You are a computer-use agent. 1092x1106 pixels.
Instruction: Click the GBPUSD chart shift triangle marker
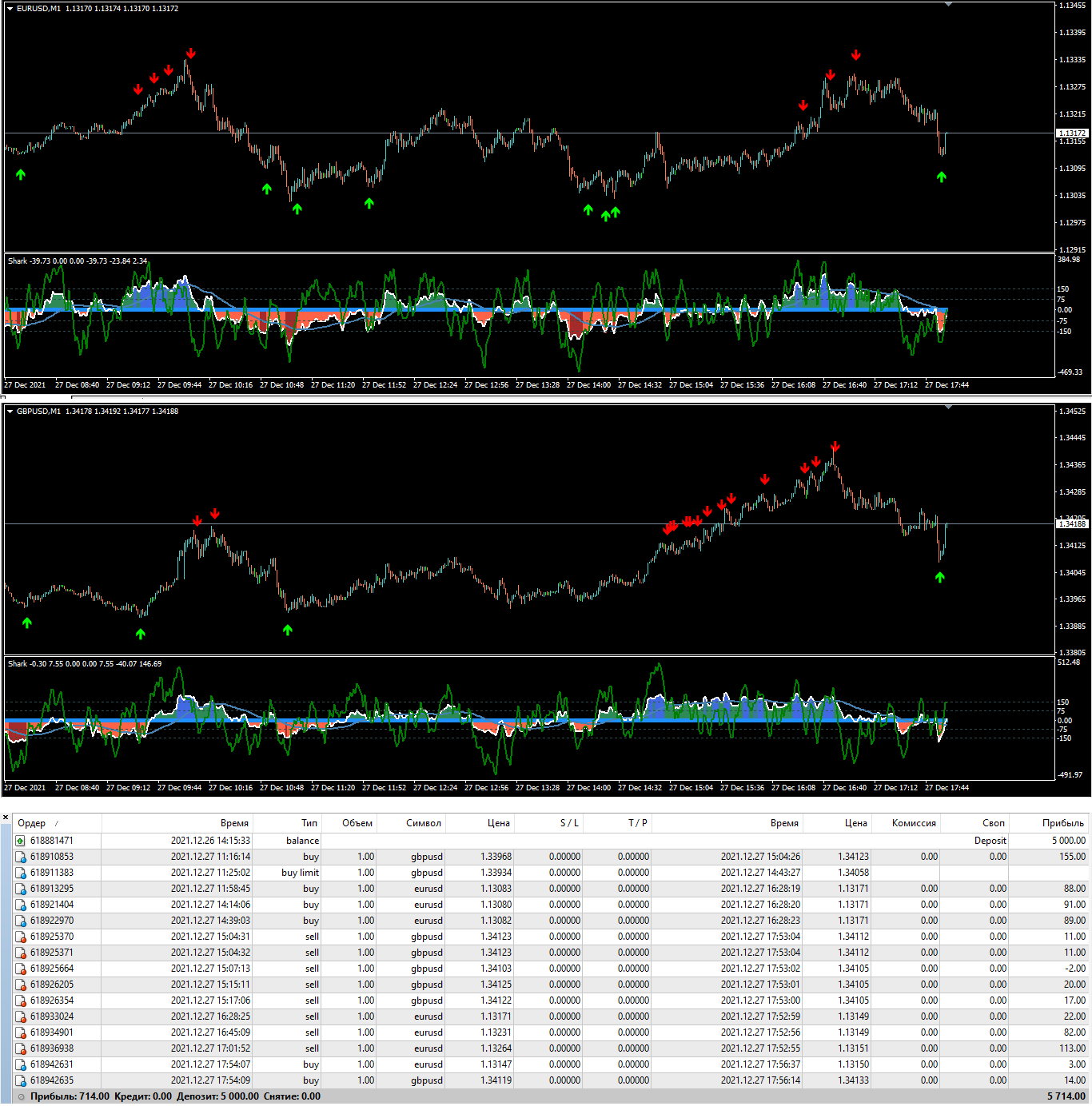pos(948,408)
